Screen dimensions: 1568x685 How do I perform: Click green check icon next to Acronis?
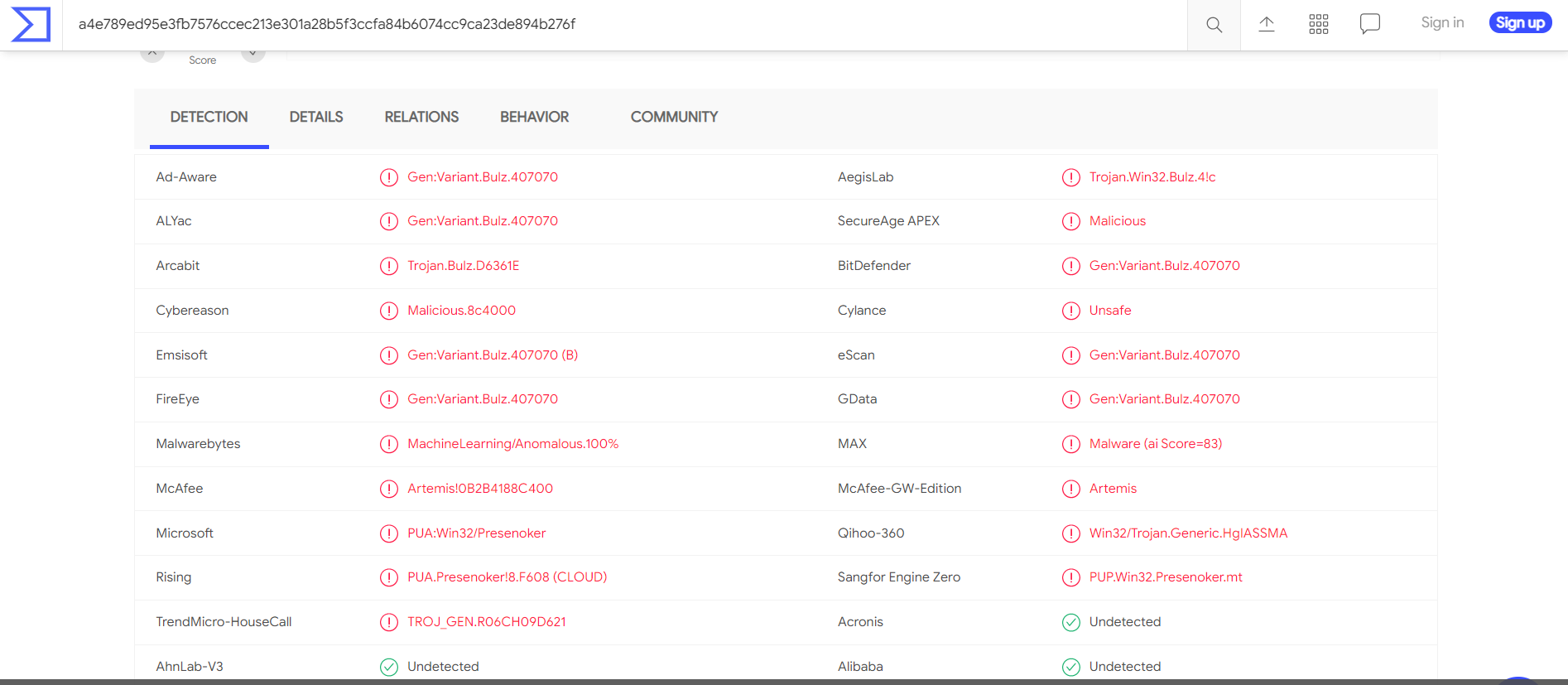click(x=1070, y=622)
